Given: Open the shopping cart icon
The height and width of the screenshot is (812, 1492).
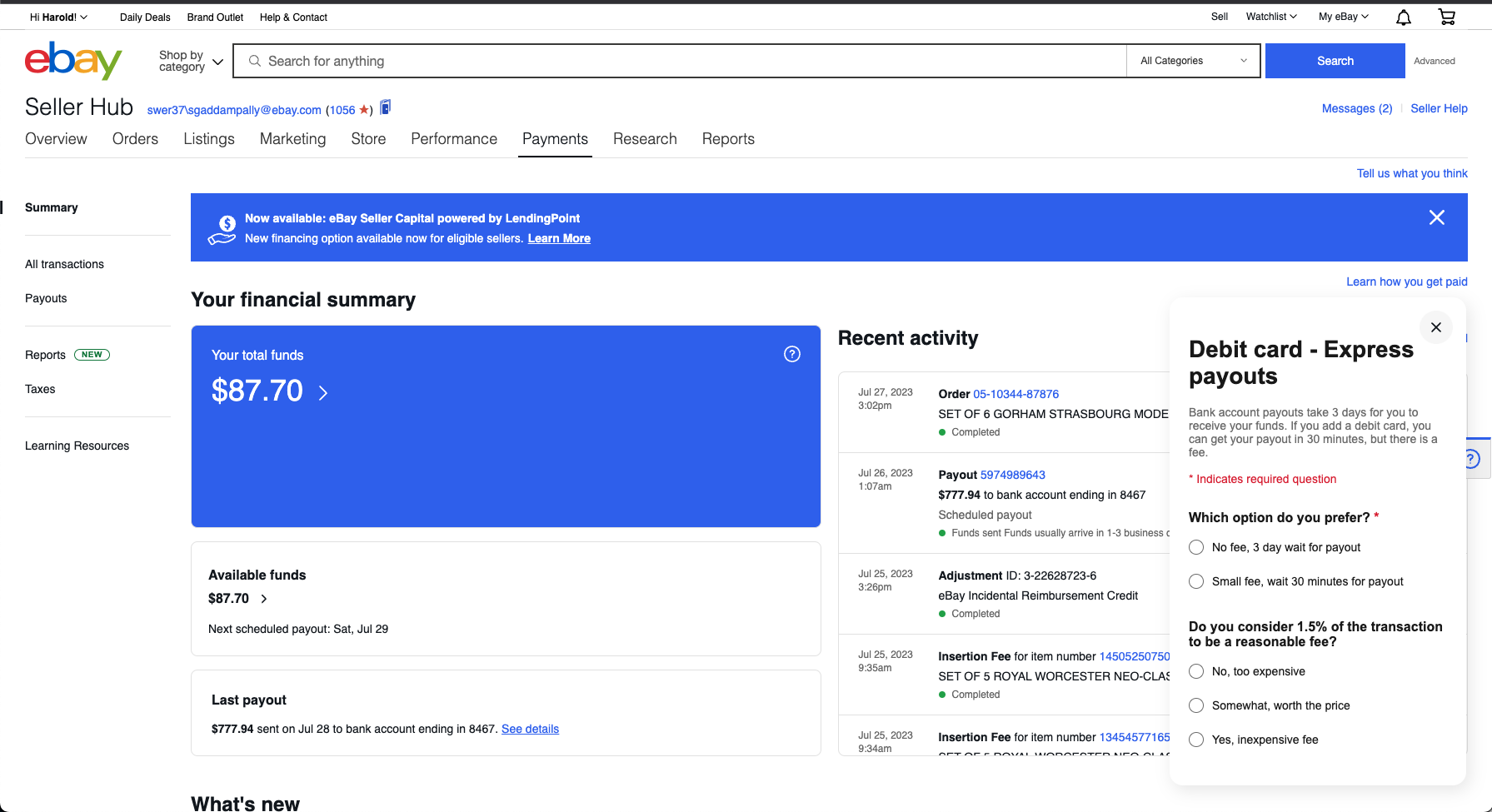Looking at the screenshot, I should (x=1447, y=17).
